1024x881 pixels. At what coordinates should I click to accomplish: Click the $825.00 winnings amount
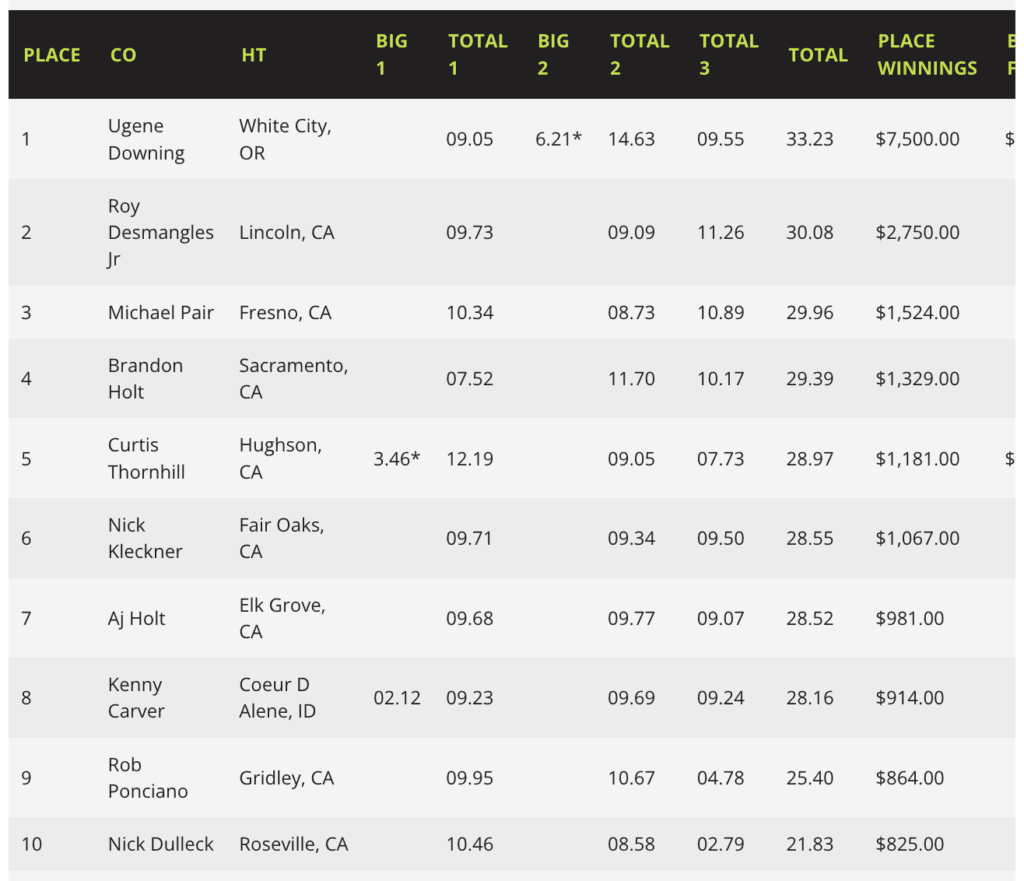(909, 844)
